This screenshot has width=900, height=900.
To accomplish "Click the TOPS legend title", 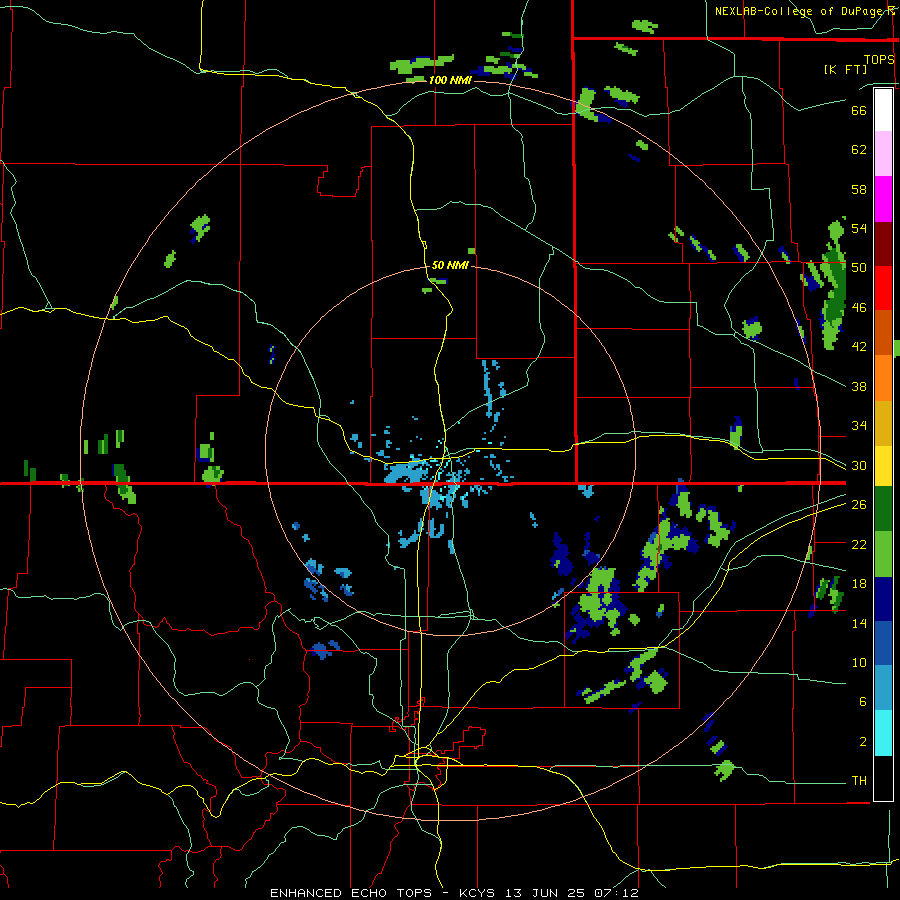I will click(879, 59).
